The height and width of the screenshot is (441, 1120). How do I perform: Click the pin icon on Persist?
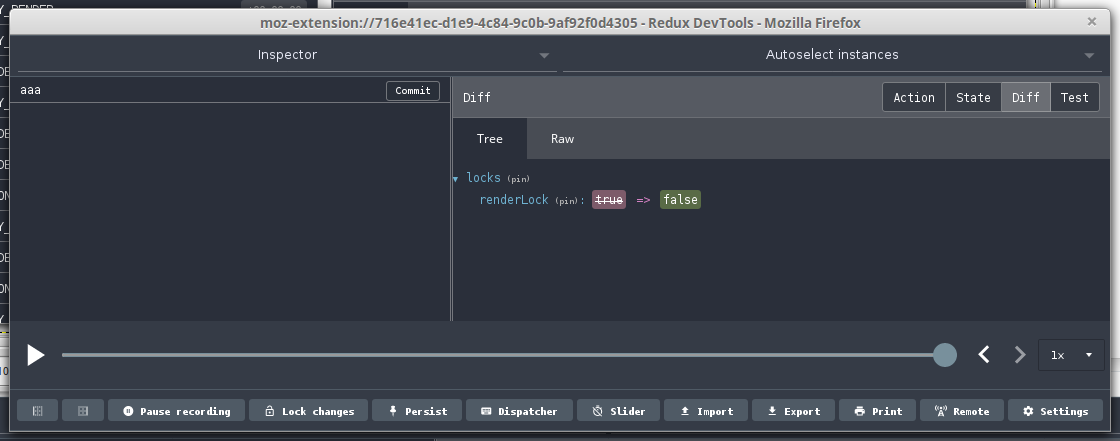coord(392,411)
